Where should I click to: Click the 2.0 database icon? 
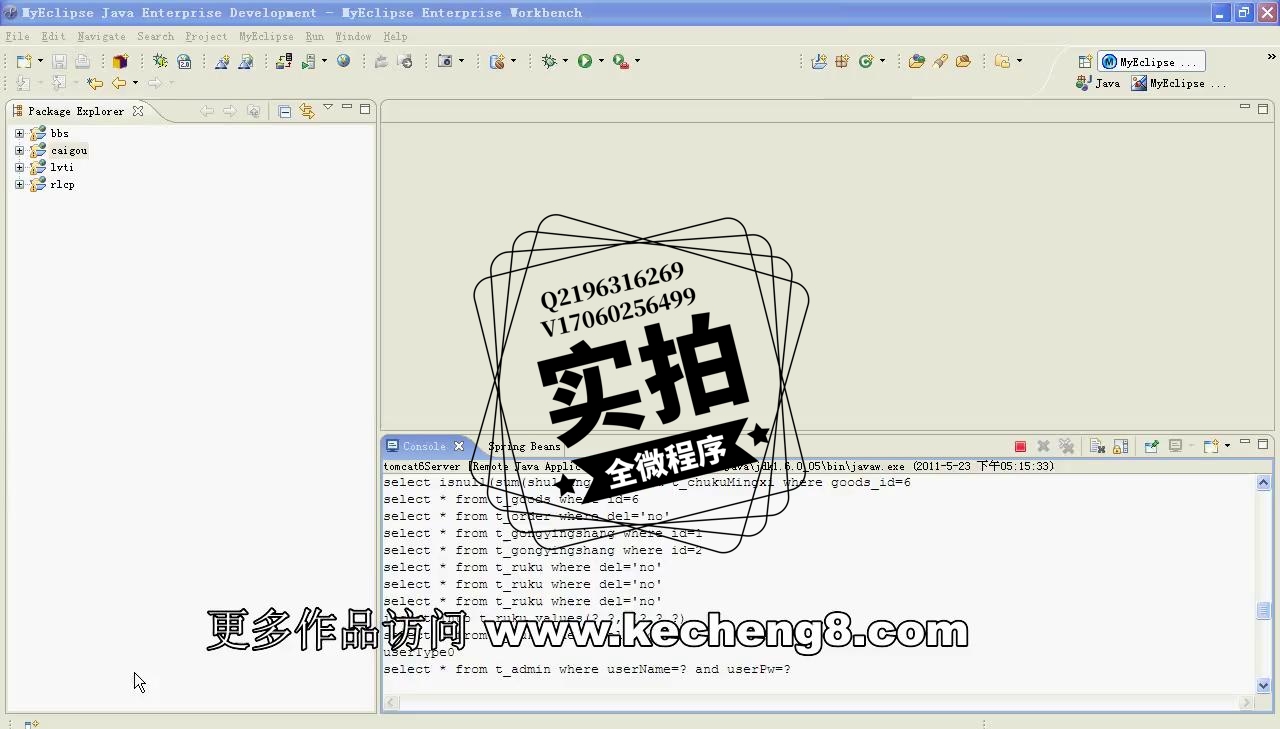[x=184, y=61]
